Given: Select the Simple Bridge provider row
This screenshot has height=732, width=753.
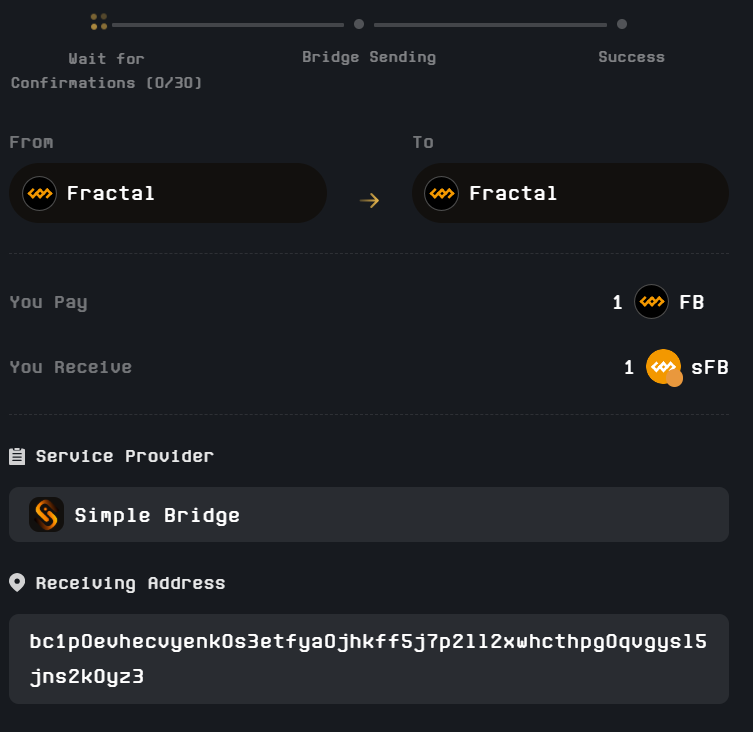Looking at the screenshot, I should (x=368, y=515).
